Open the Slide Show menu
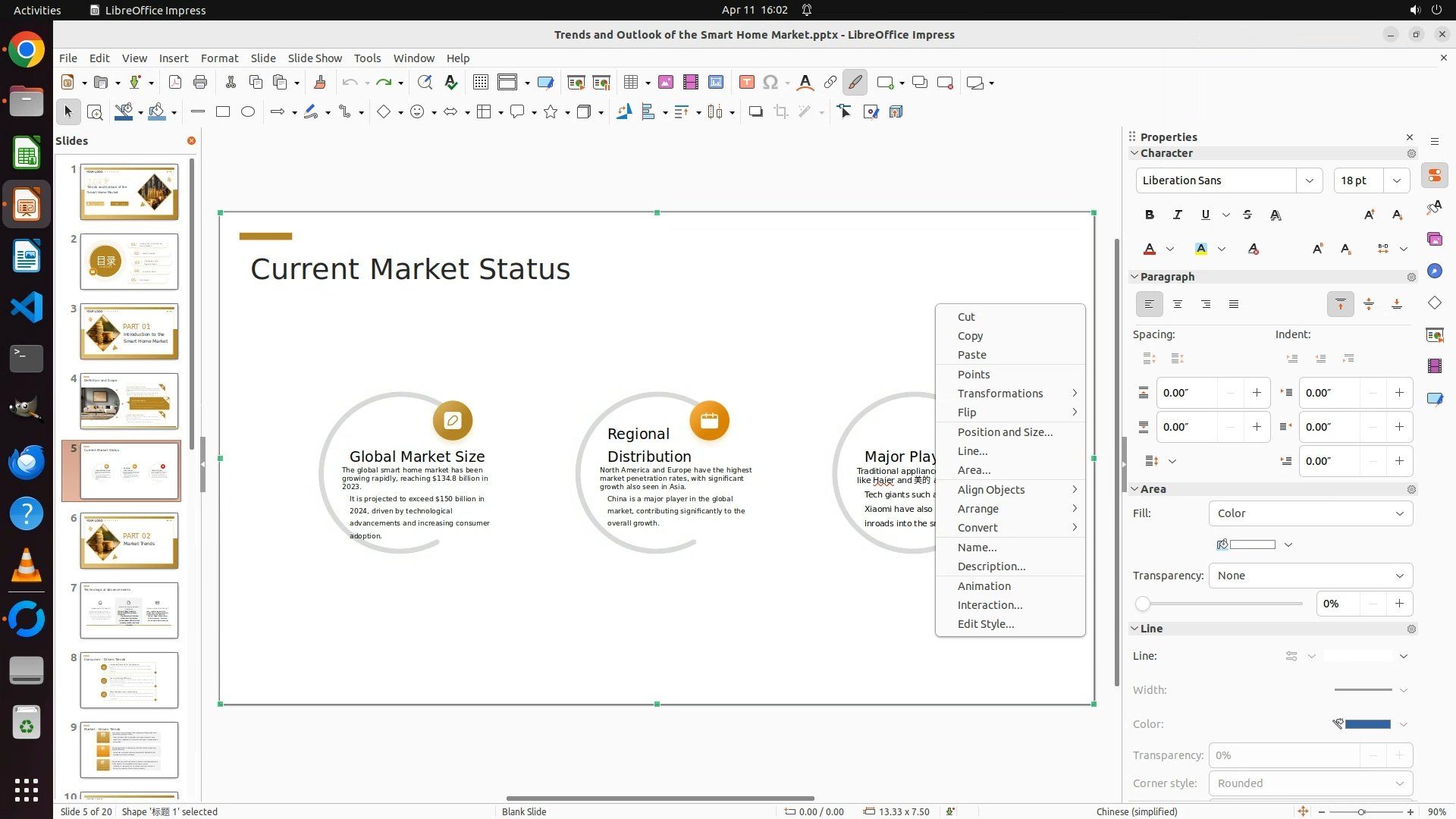The width and height of the screenshot is (1456, 819). [x=315, y=58]
